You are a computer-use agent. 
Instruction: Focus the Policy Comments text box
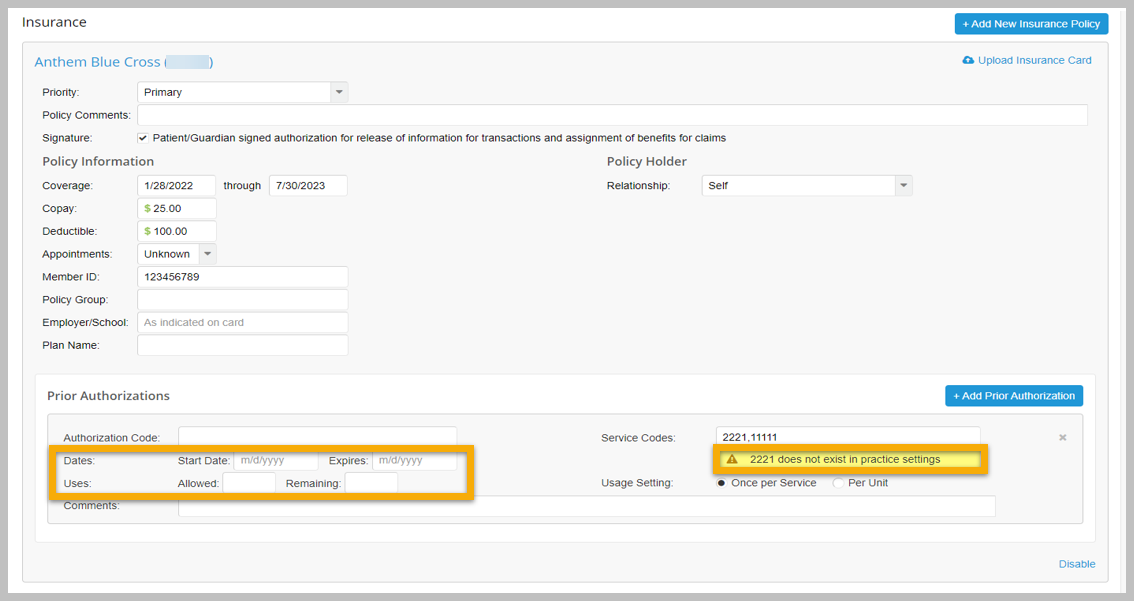[611, 115]
